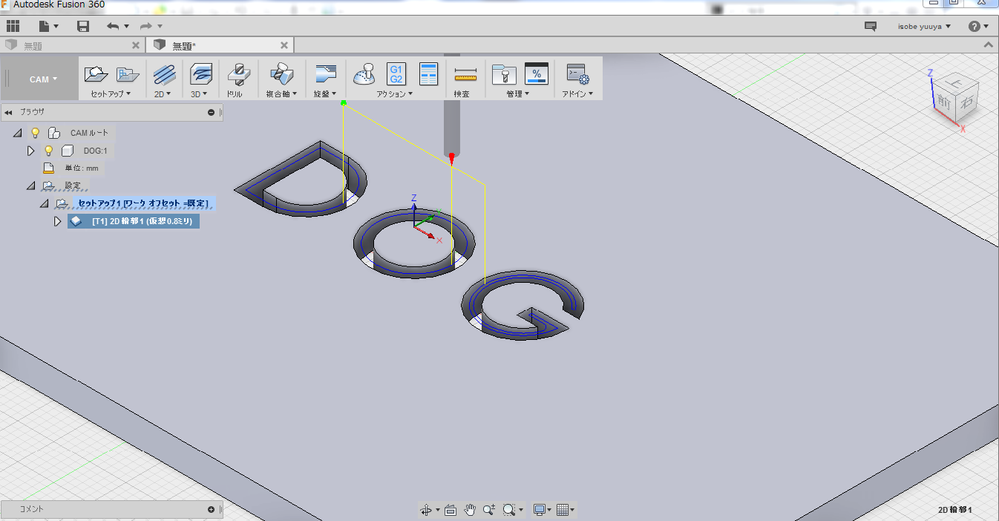Toggle visibility lightbulb for CAM root
This screenshot has width=999, height=521.
pos(35,133)
